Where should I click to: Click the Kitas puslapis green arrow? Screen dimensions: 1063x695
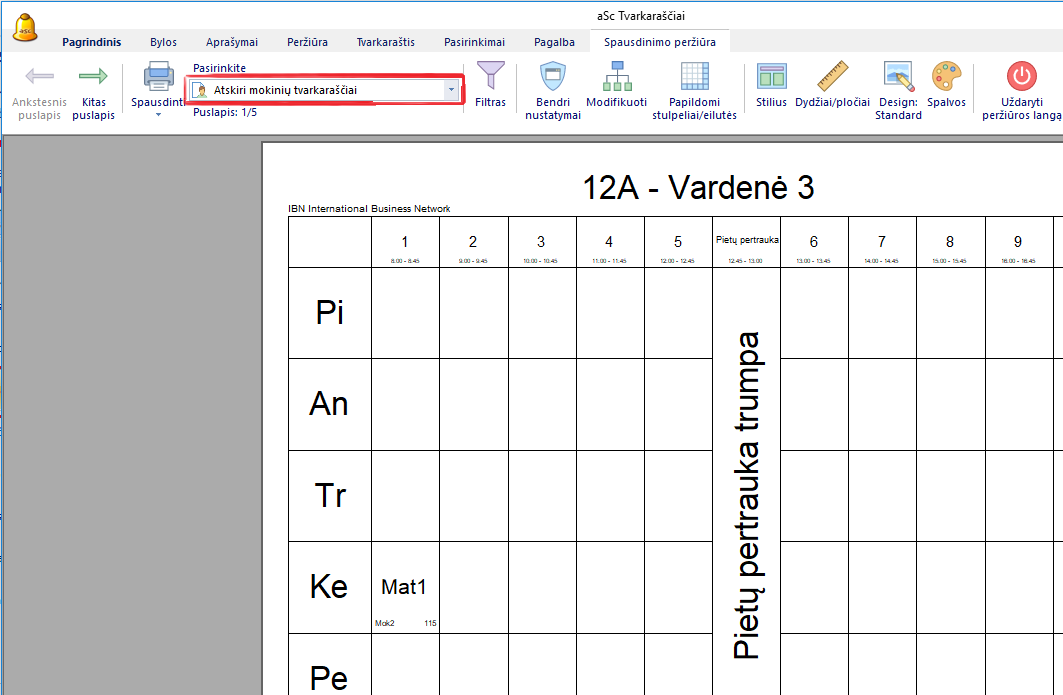[x=93, y=77]
